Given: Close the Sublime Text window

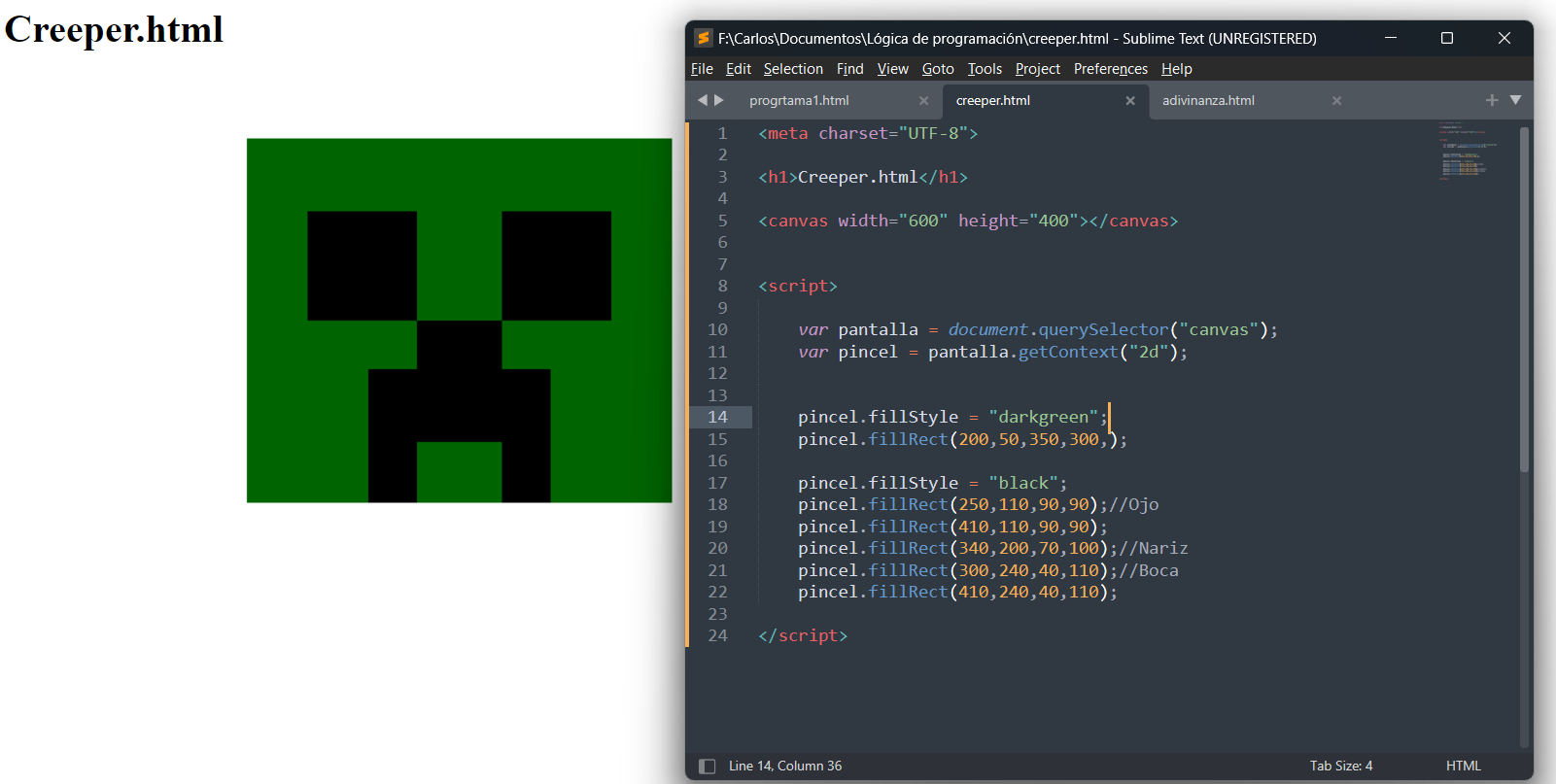Looking at the screenshot, I should [1504, 38].
